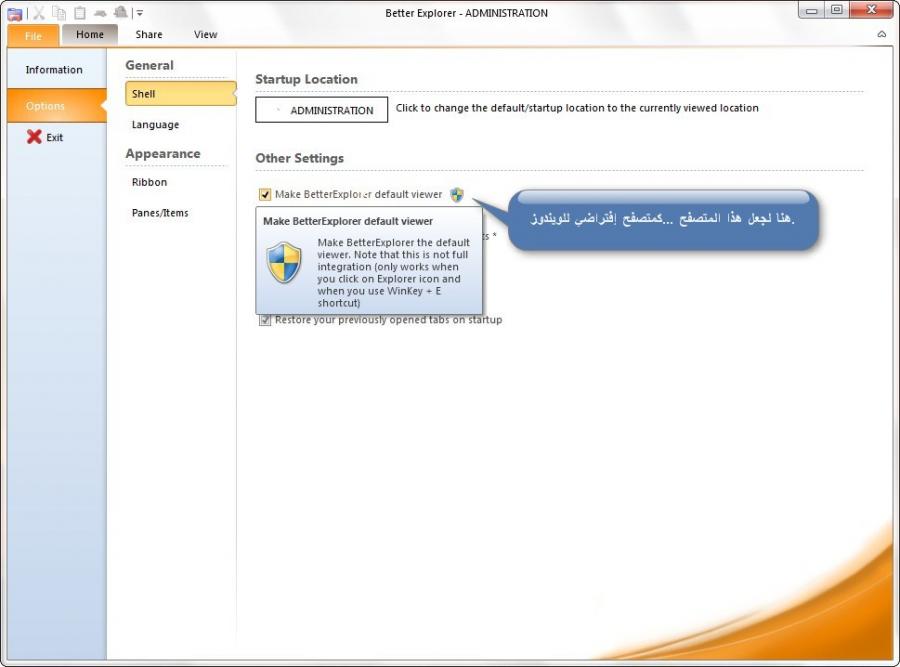Screen dimensions: 900x667
Task: Select Information in the left sidebar
Action: [54, 70]
